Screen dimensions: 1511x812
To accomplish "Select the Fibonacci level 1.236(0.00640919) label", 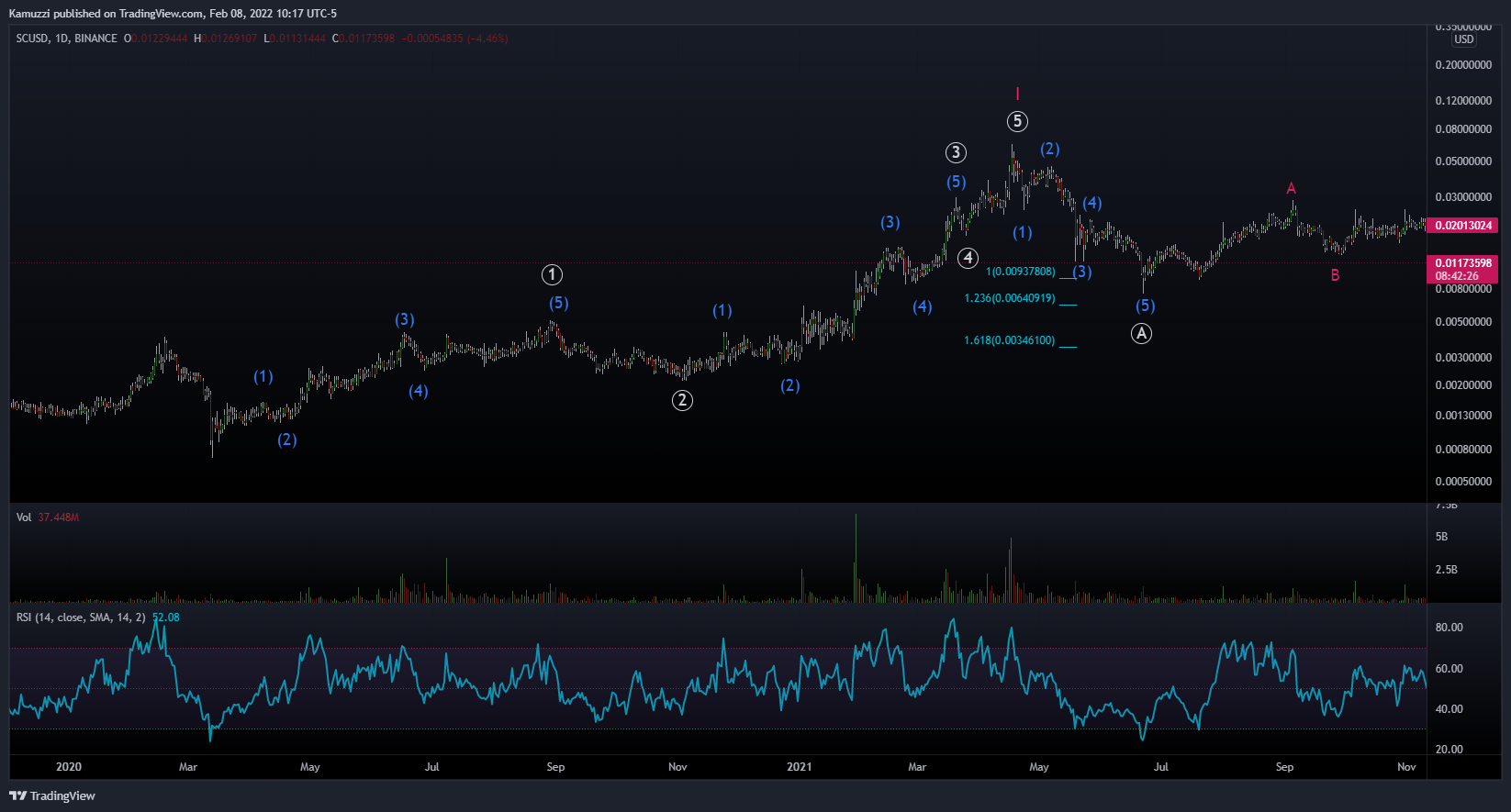I will (x=1010, y=298).
